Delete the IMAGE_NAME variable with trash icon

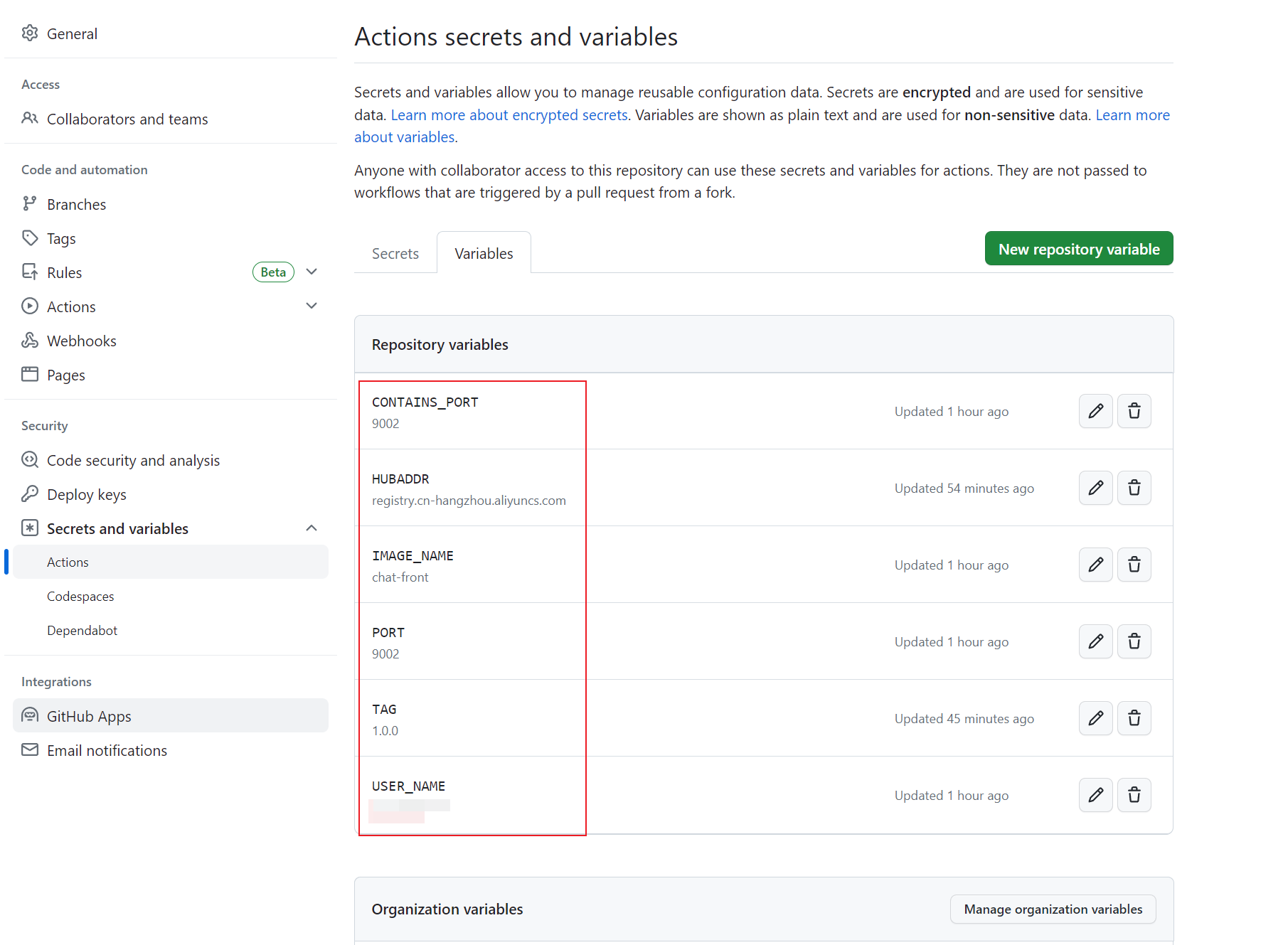click(x=1134, y=565)
